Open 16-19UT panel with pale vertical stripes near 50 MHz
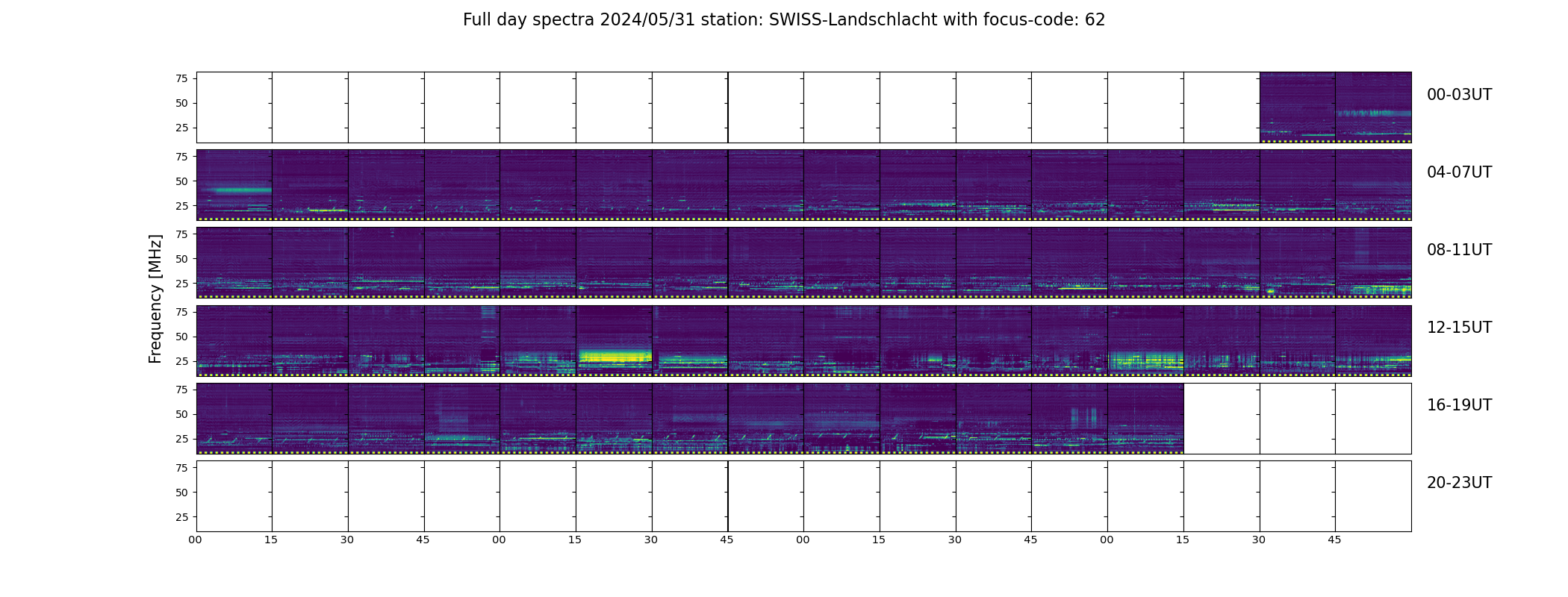 tap(1069, 418)
